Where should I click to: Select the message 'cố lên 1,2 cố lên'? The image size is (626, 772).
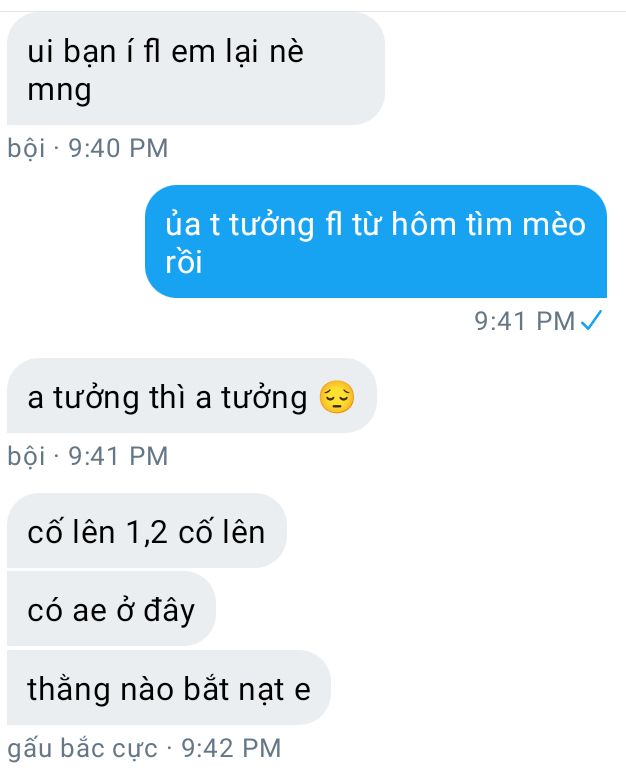point(147,531)
